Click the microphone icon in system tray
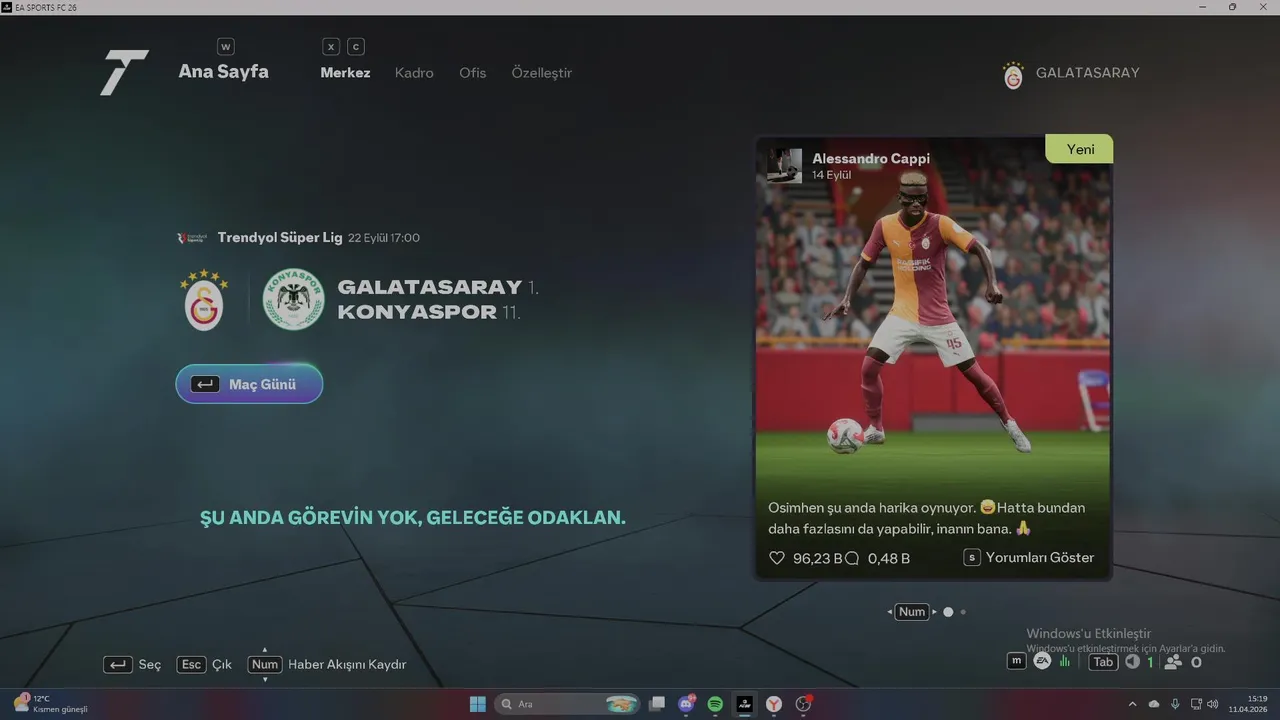 tap(1175, 704)
